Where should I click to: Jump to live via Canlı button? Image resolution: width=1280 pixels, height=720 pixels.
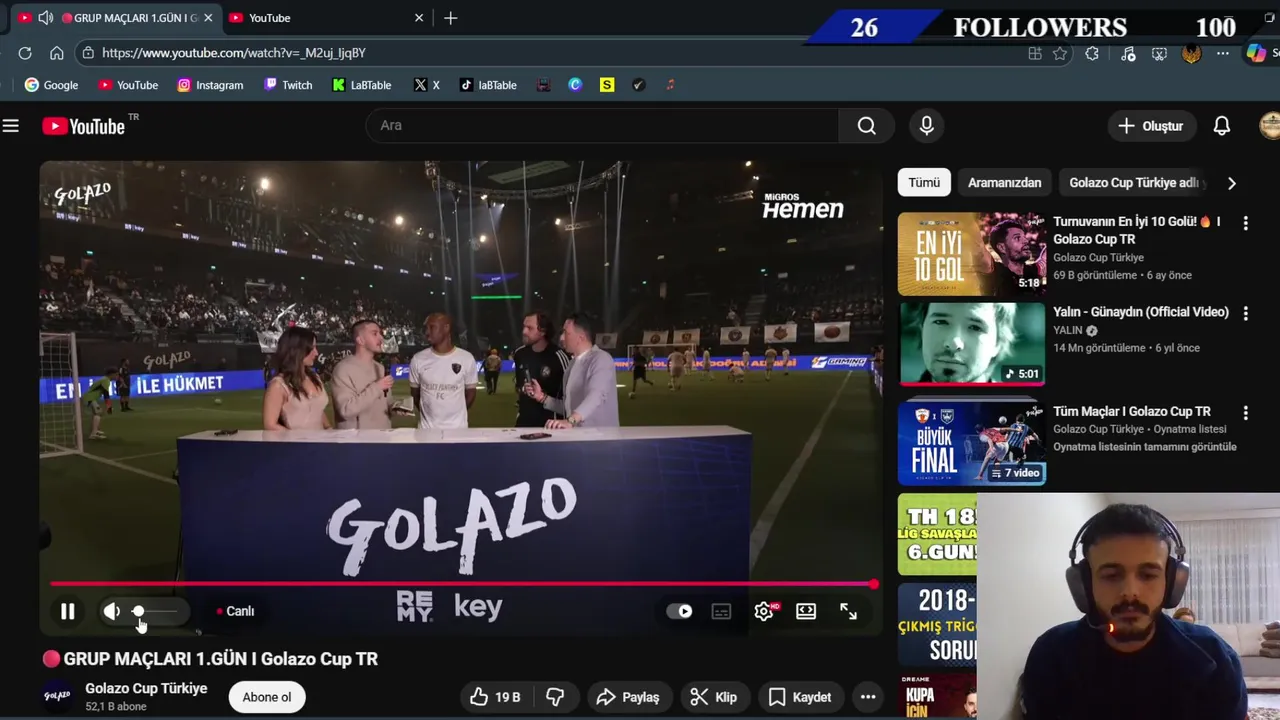click(236, 611)
